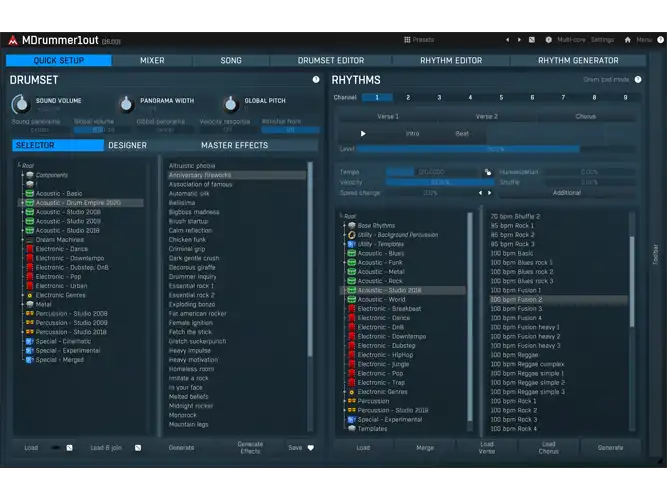Click Generate Effects button
The image size is (667, 500).
tap(250, 448)
